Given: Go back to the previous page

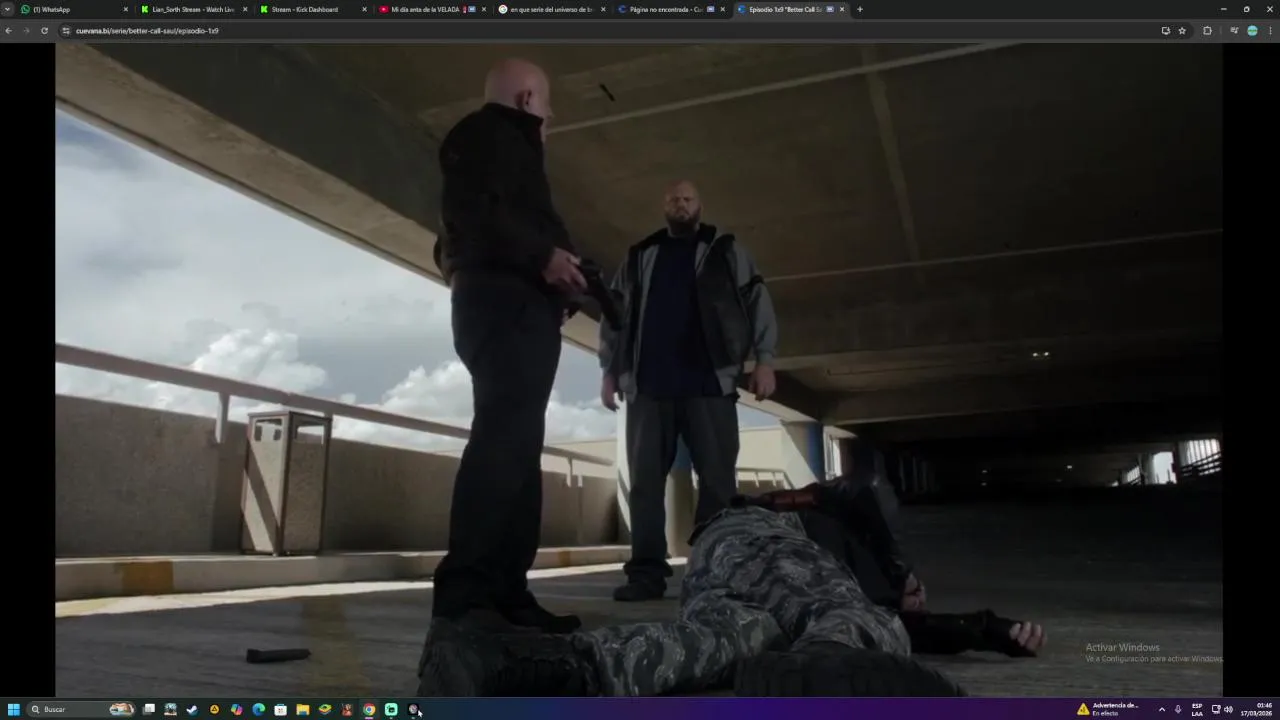Looking at the screenshot, I should 8,31.
